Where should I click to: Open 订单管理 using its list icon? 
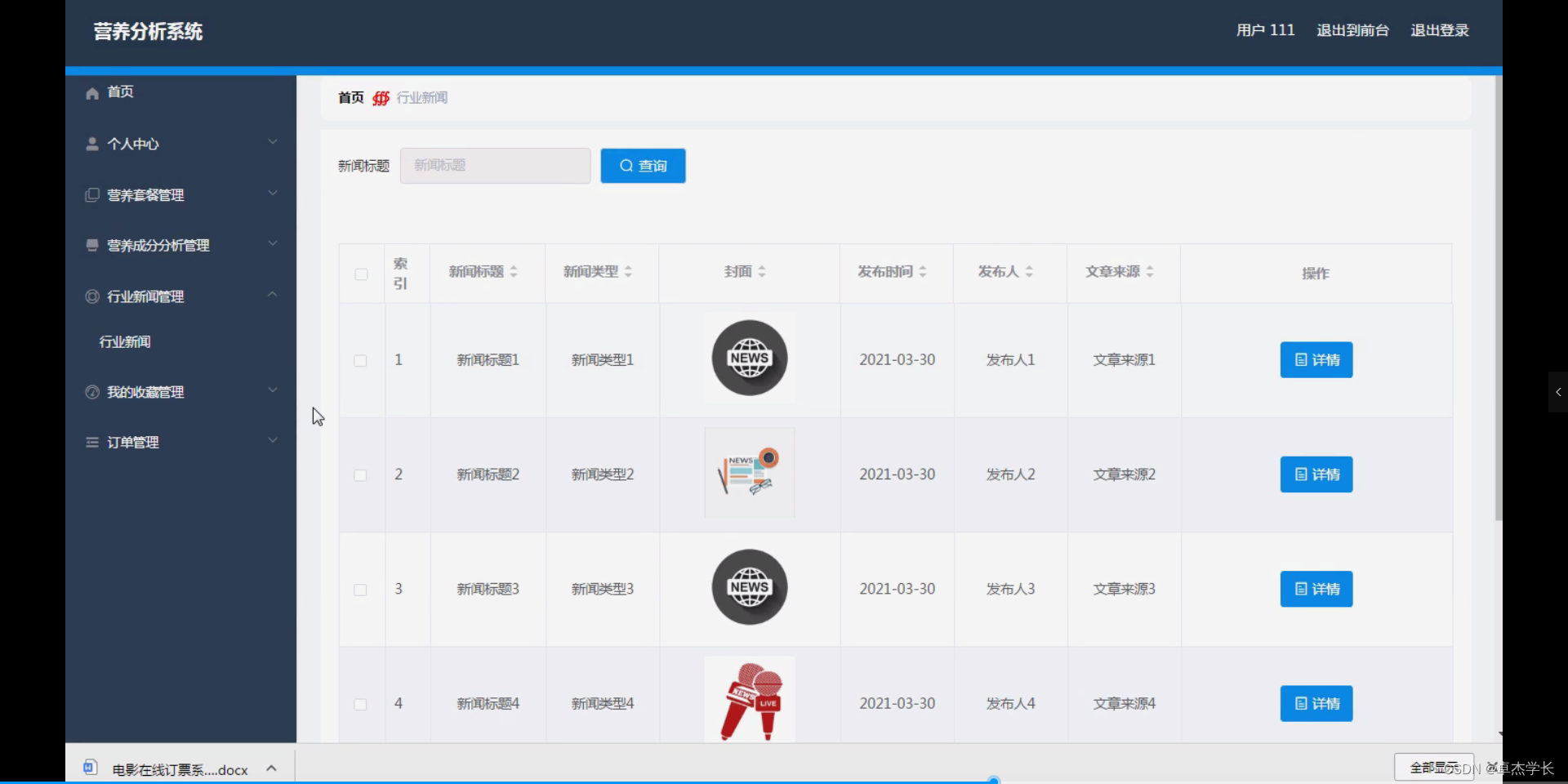click(x=91, y=442)
